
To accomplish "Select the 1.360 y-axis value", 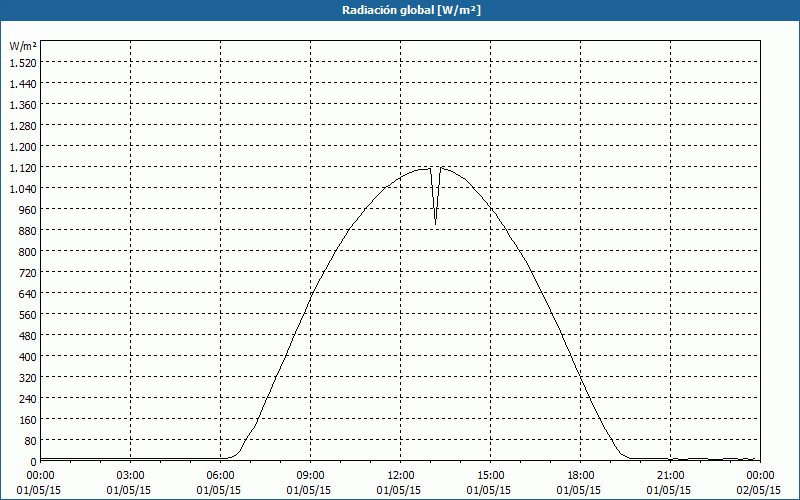I will point(23,105).
